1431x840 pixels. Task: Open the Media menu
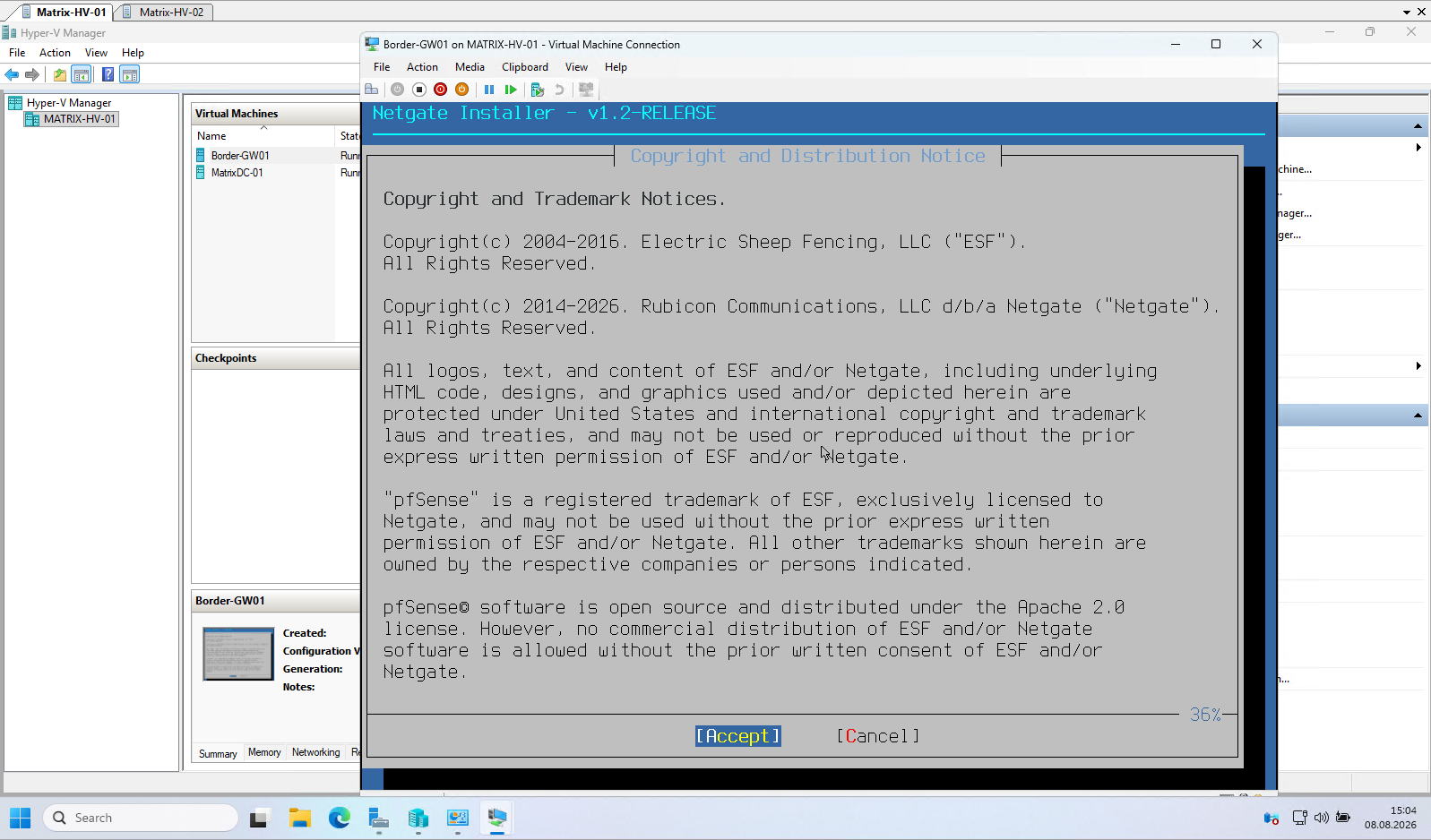click(470, 67)
